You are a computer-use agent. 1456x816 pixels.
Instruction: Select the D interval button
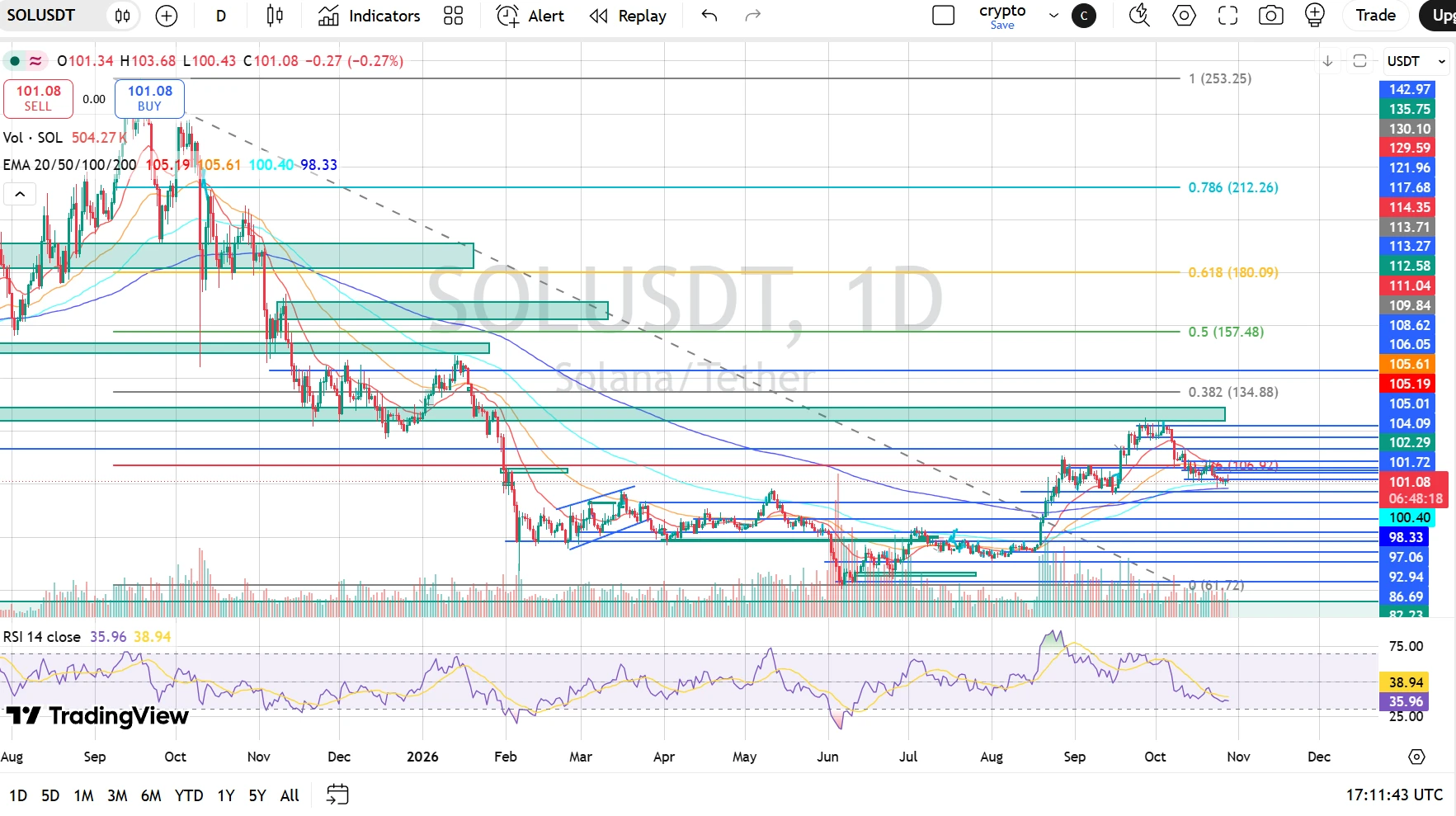tap(221, 16)
